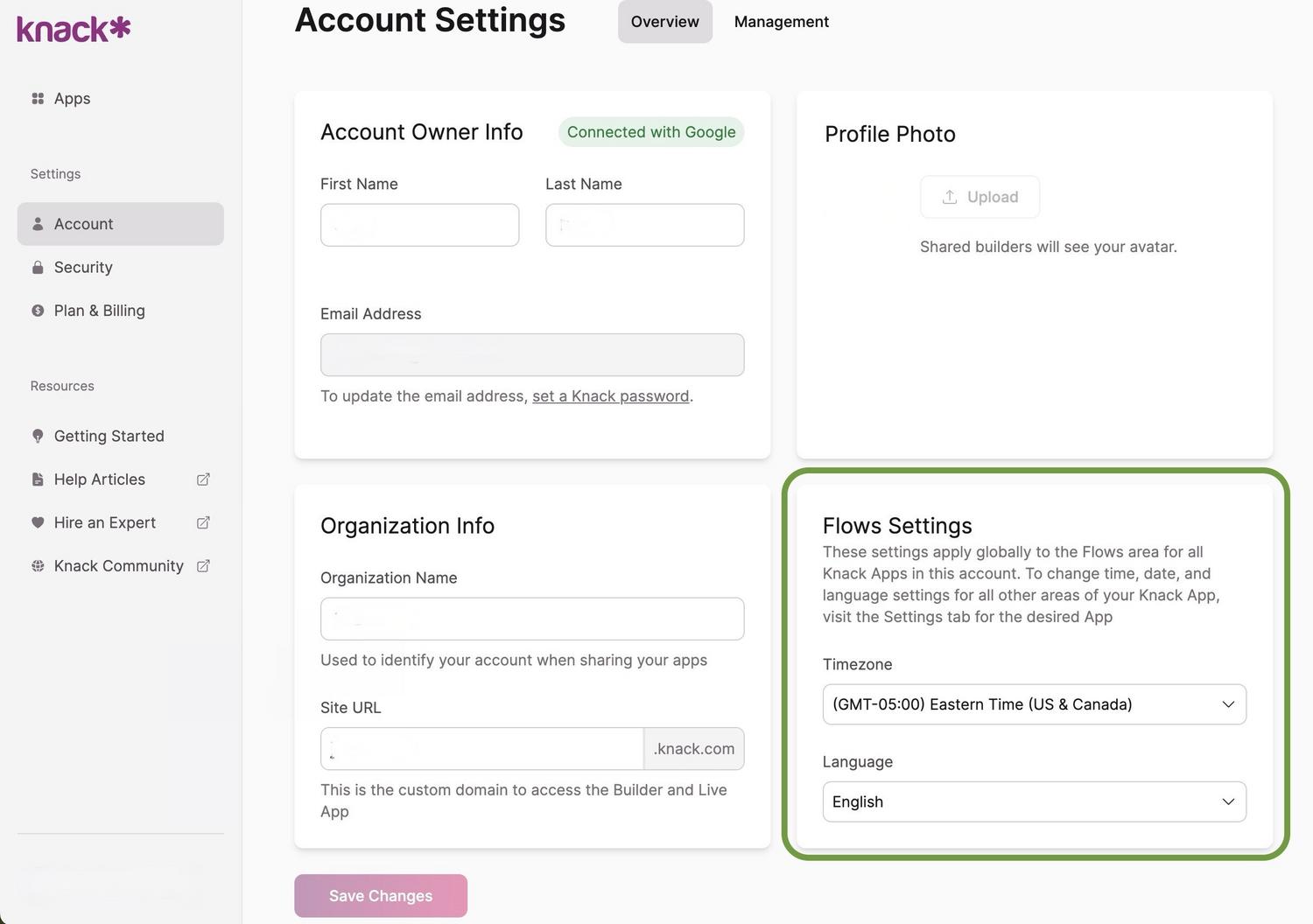Viewport: 1313px width, 924px height.
Task: Click the Getting Started lightbulb icon
Action: point(38,436)
